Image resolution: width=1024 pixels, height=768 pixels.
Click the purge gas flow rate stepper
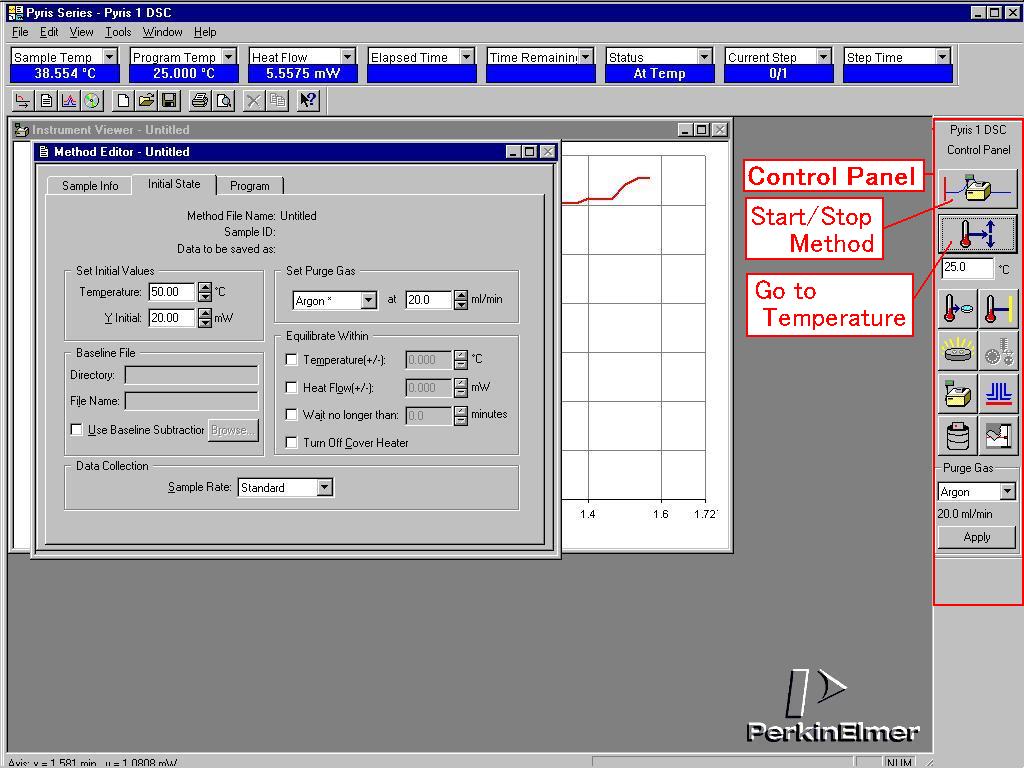tap(461, 300)
